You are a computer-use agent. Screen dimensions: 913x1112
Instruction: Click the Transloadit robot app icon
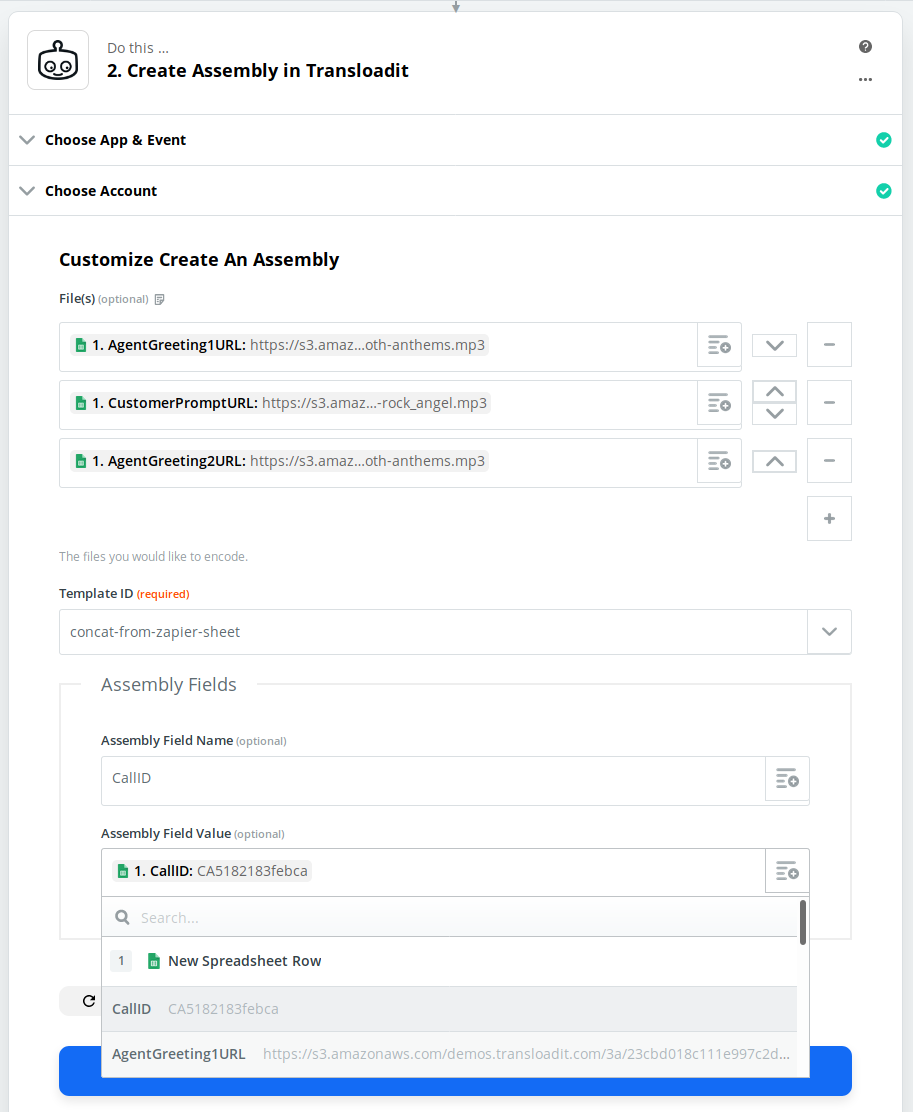58,60
